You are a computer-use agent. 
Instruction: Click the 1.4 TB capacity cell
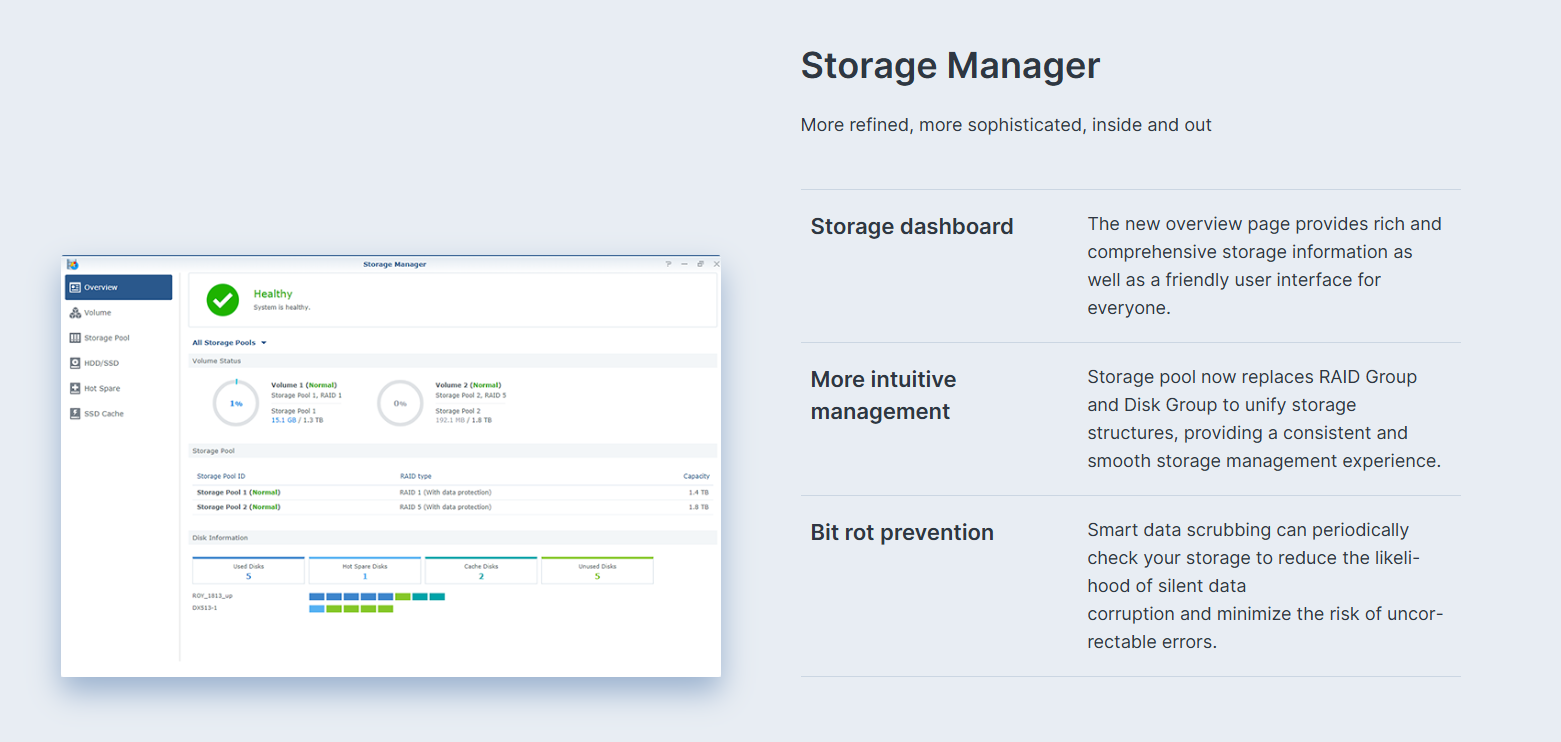click(x=699, y=492)
